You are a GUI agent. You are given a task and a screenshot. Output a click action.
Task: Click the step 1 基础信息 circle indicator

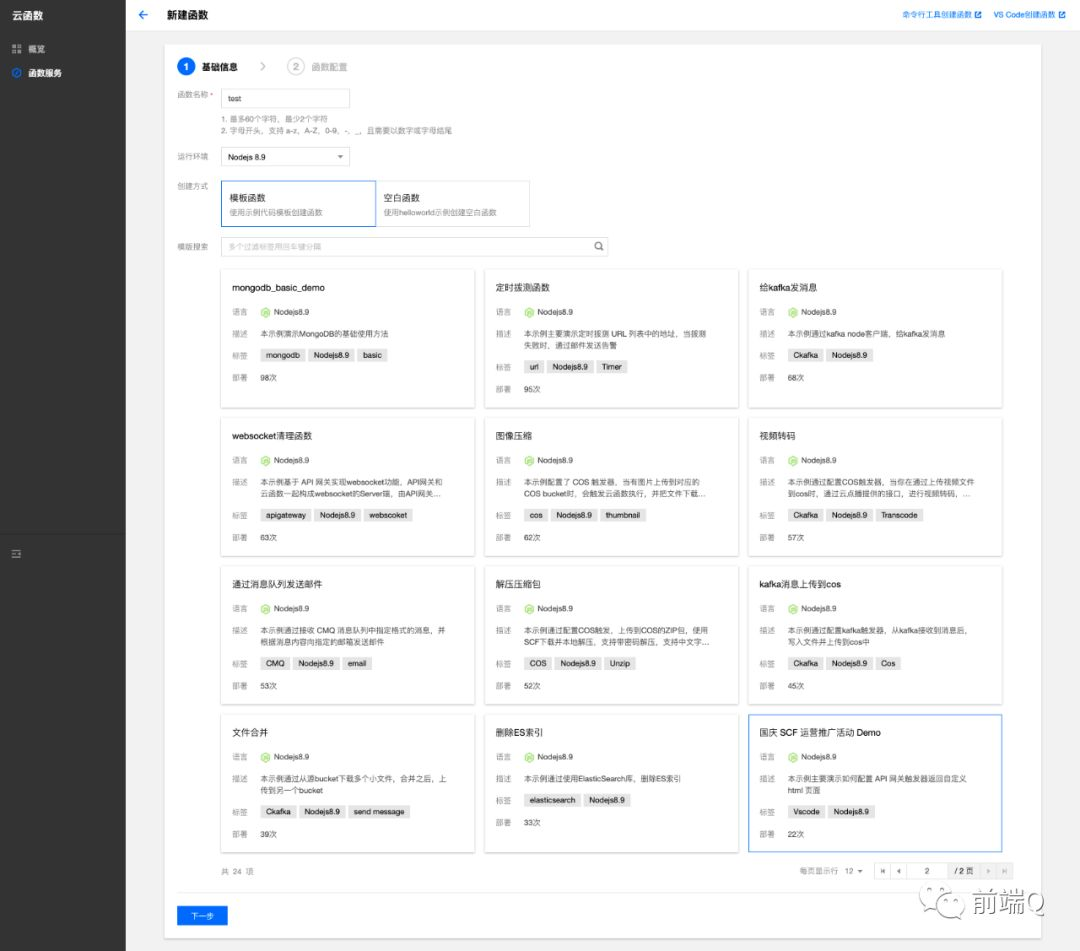pos(186,66)
